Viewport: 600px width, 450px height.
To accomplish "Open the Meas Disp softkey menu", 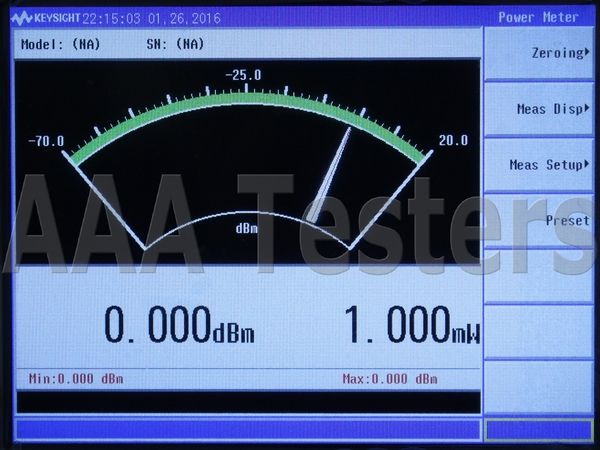I will (539, 109).
